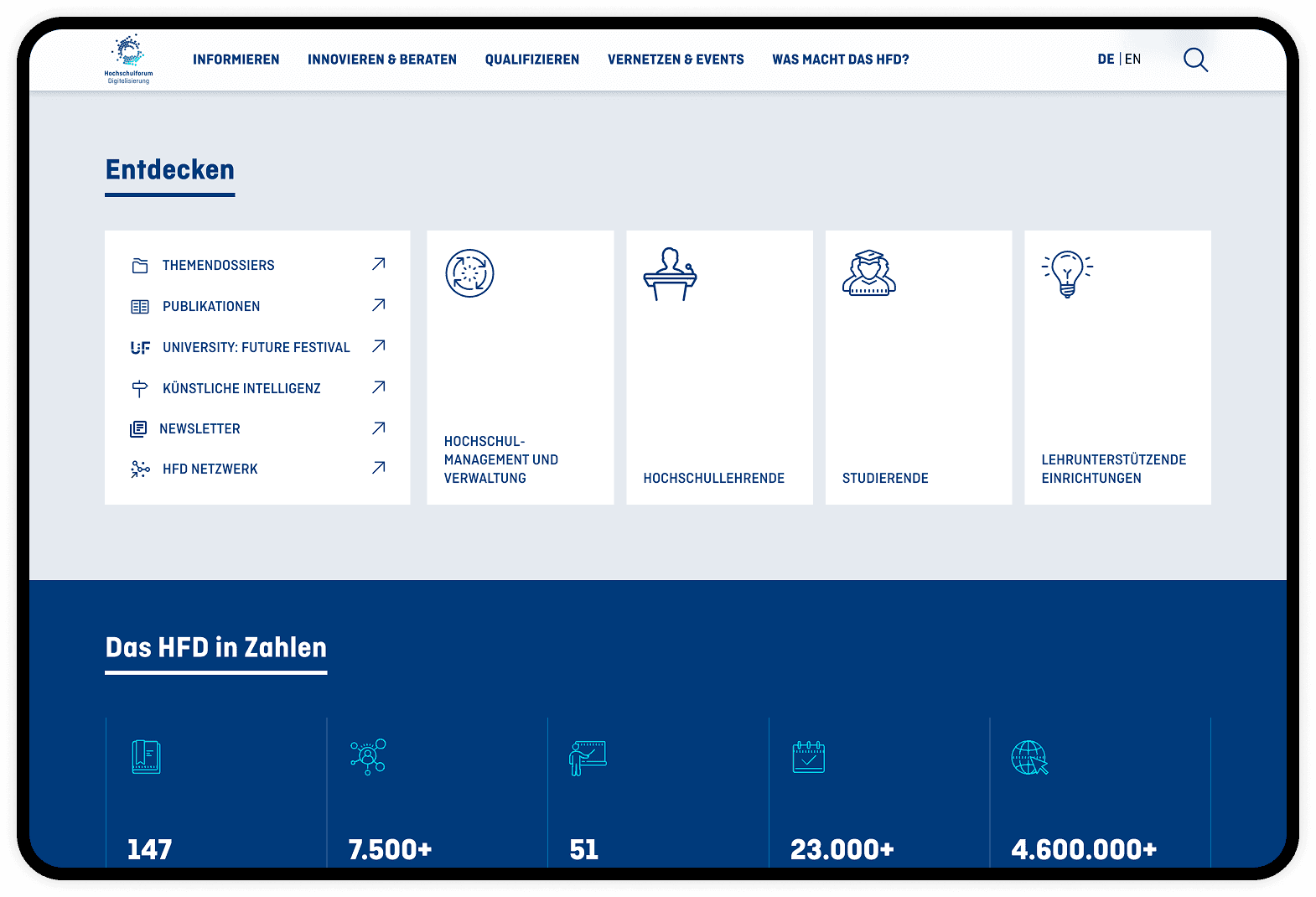Click the people network icon above 7.500+
This screenshot has height=897, width=1316.
click(x=368, y=757)
